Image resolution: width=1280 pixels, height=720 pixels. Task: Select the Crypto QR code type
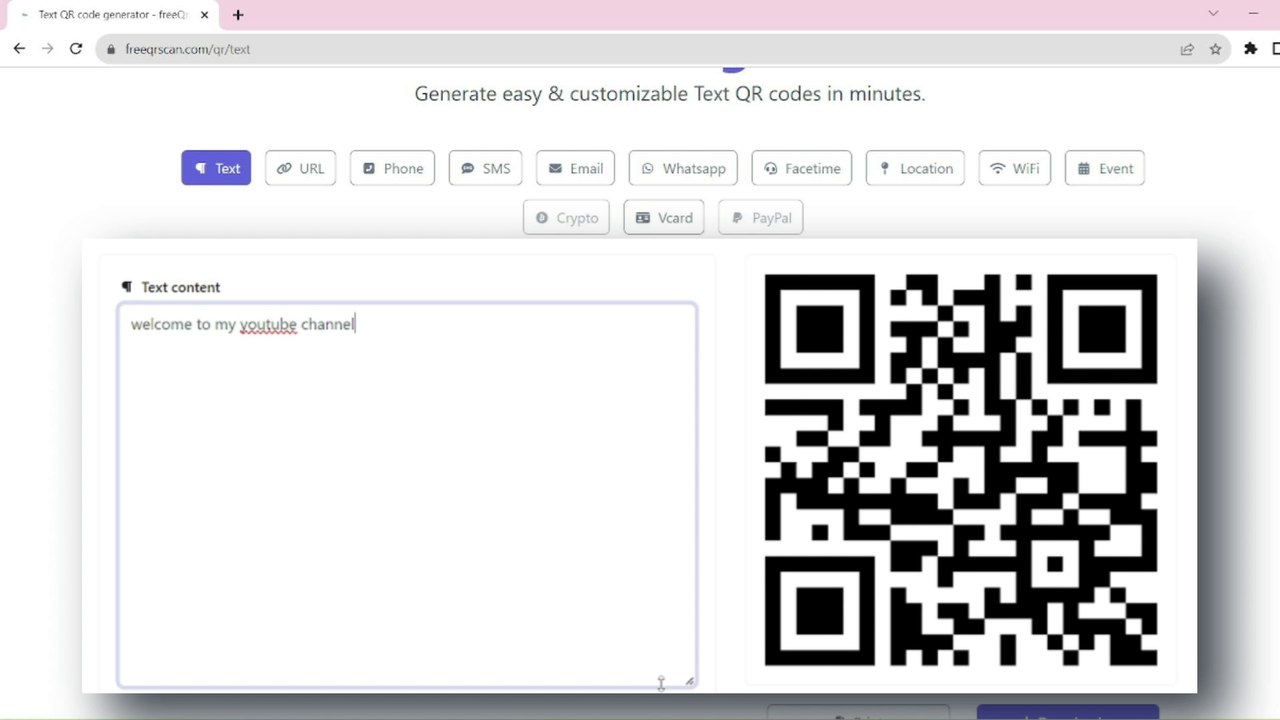pyautogui.click(x=566, y=217)
